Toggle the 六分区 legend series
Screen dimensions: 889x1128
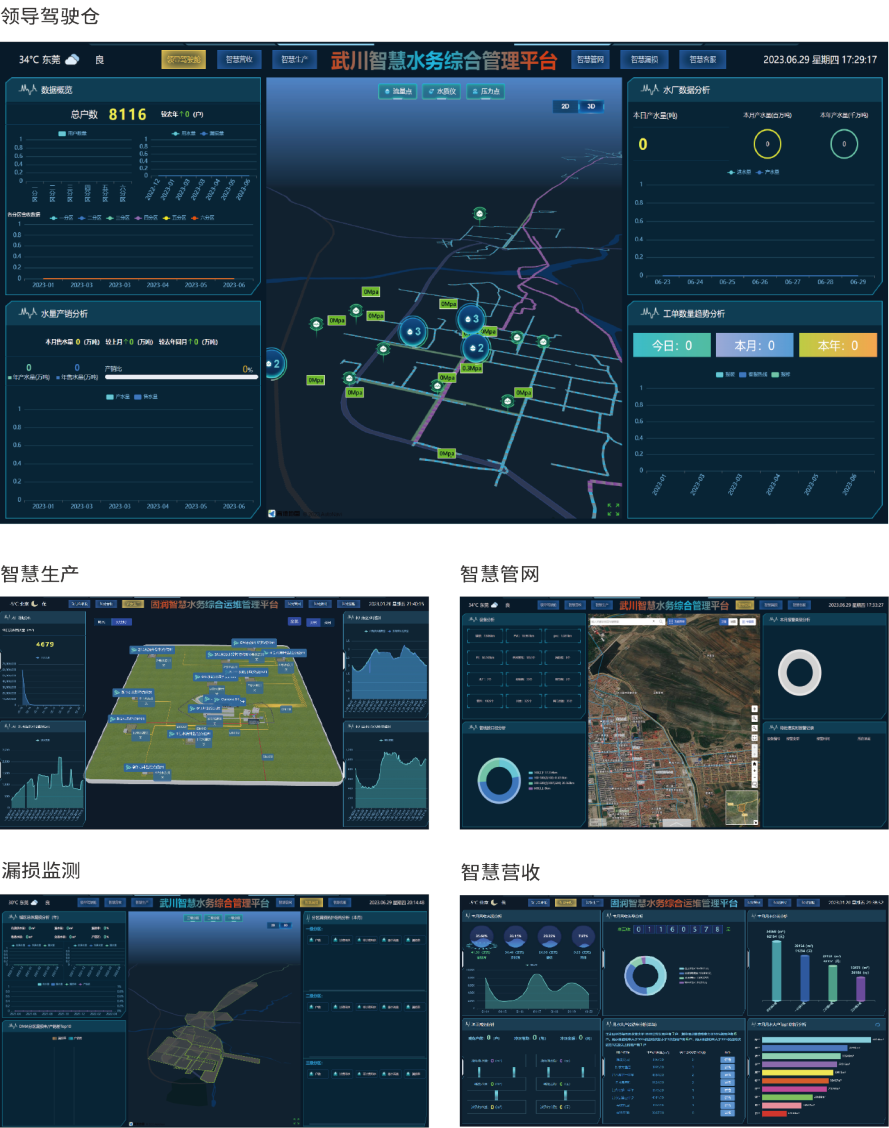click(202, 218)
